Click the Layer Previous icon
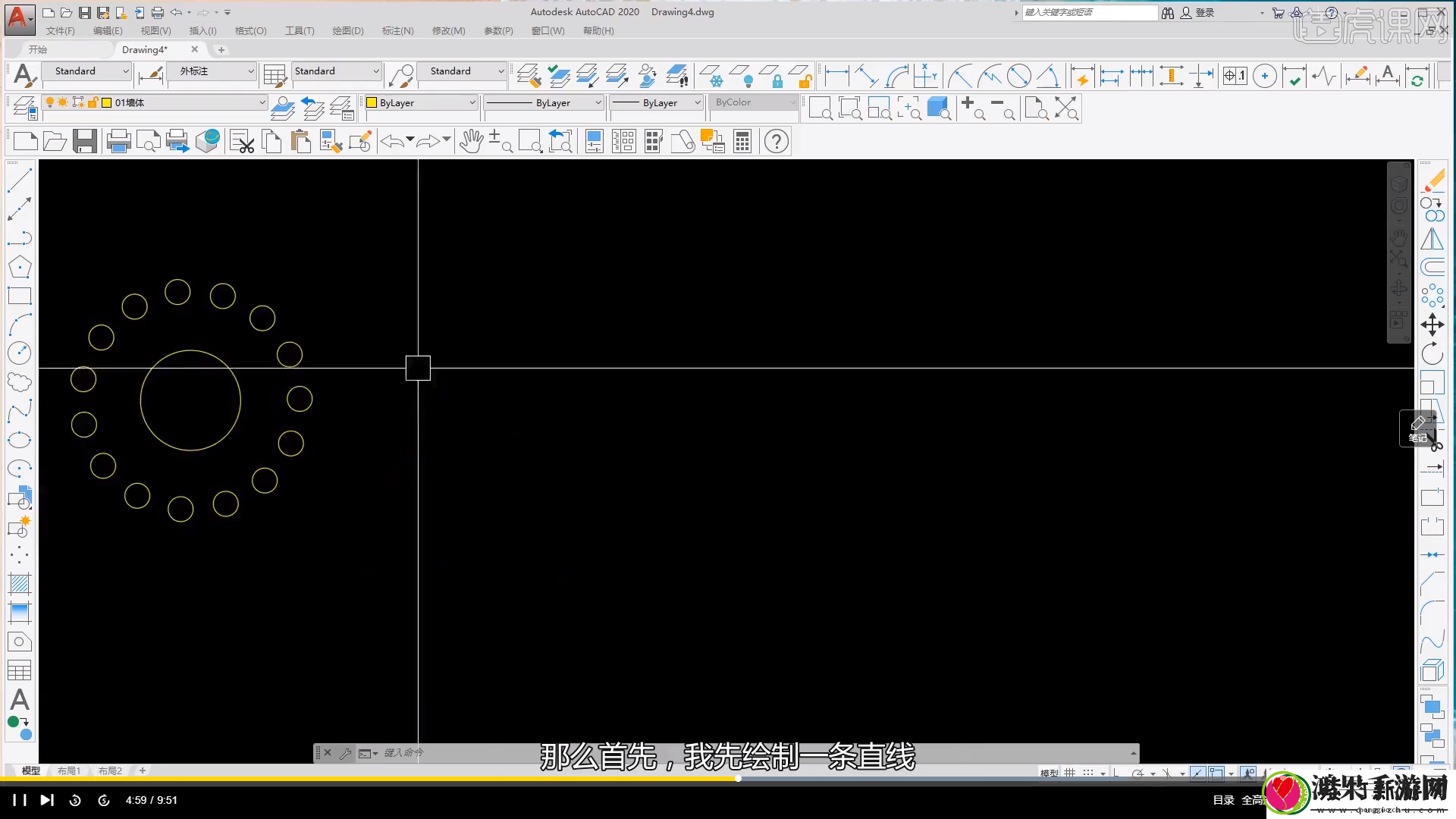 click(312, 108)
